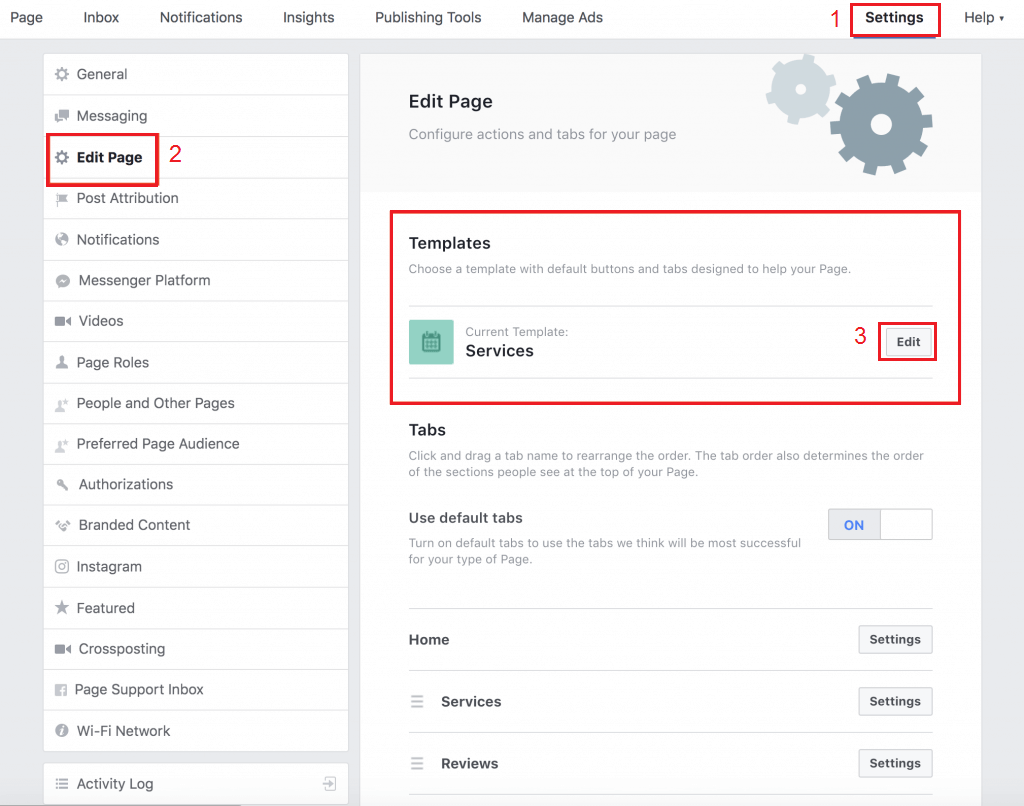This screenshot has width=1024, height=806.
Task: Click the Services drag handle
Action: [418, 701]
